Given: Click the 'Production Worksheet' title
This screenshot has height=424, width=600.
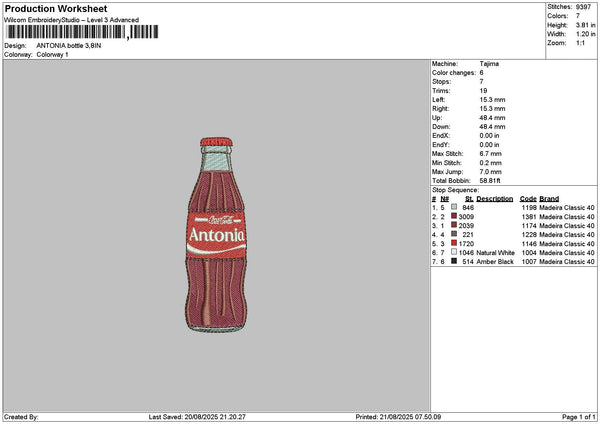Looking at the screenshot, I should click(x=56, y=8).
